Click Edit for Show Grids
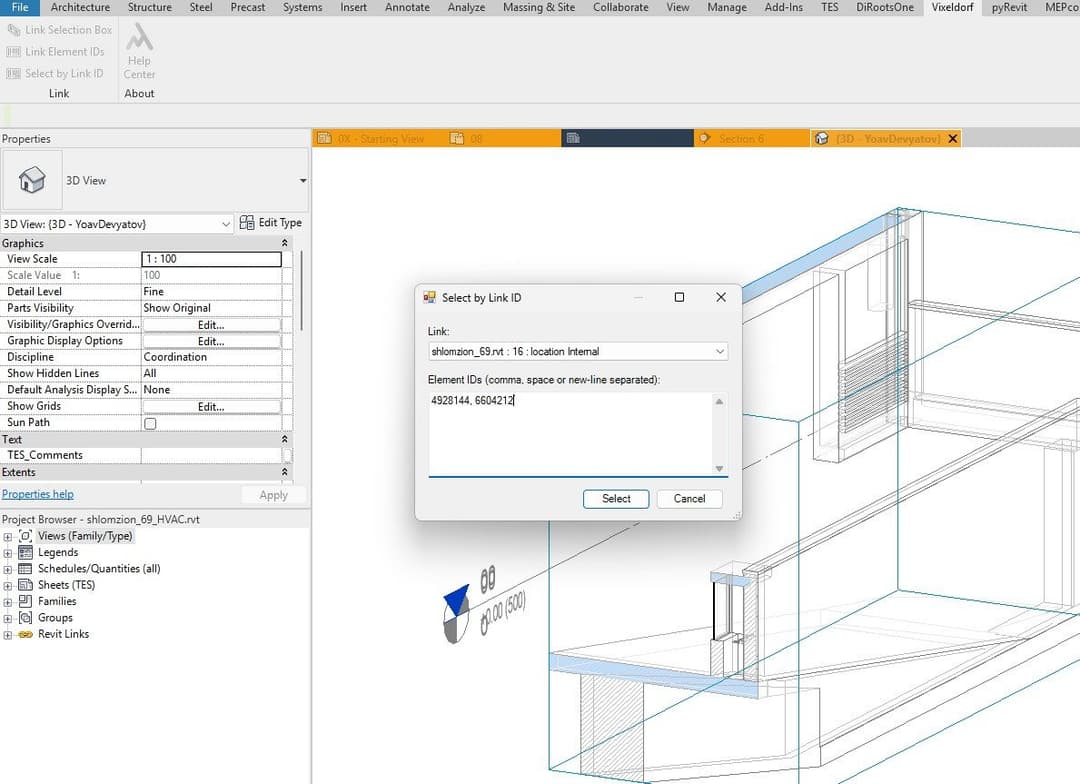This screenshot has height=784, width=1080. pos(211,406)
